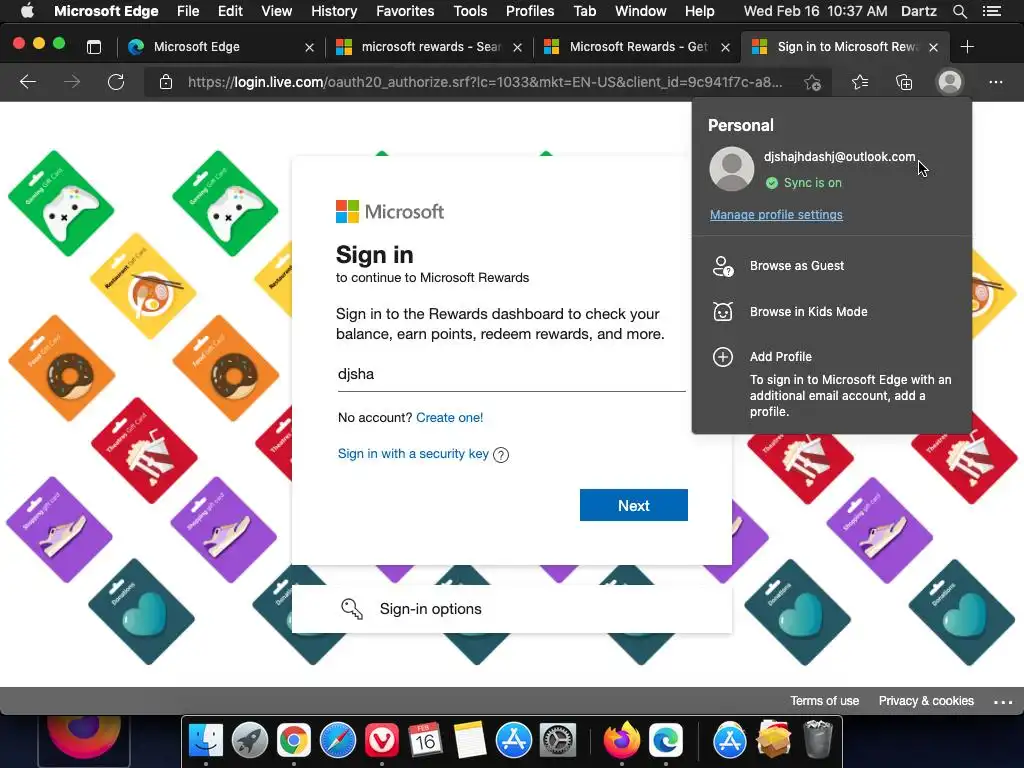Click Terms of use link
1024x768 pixels.
point(824,701)
